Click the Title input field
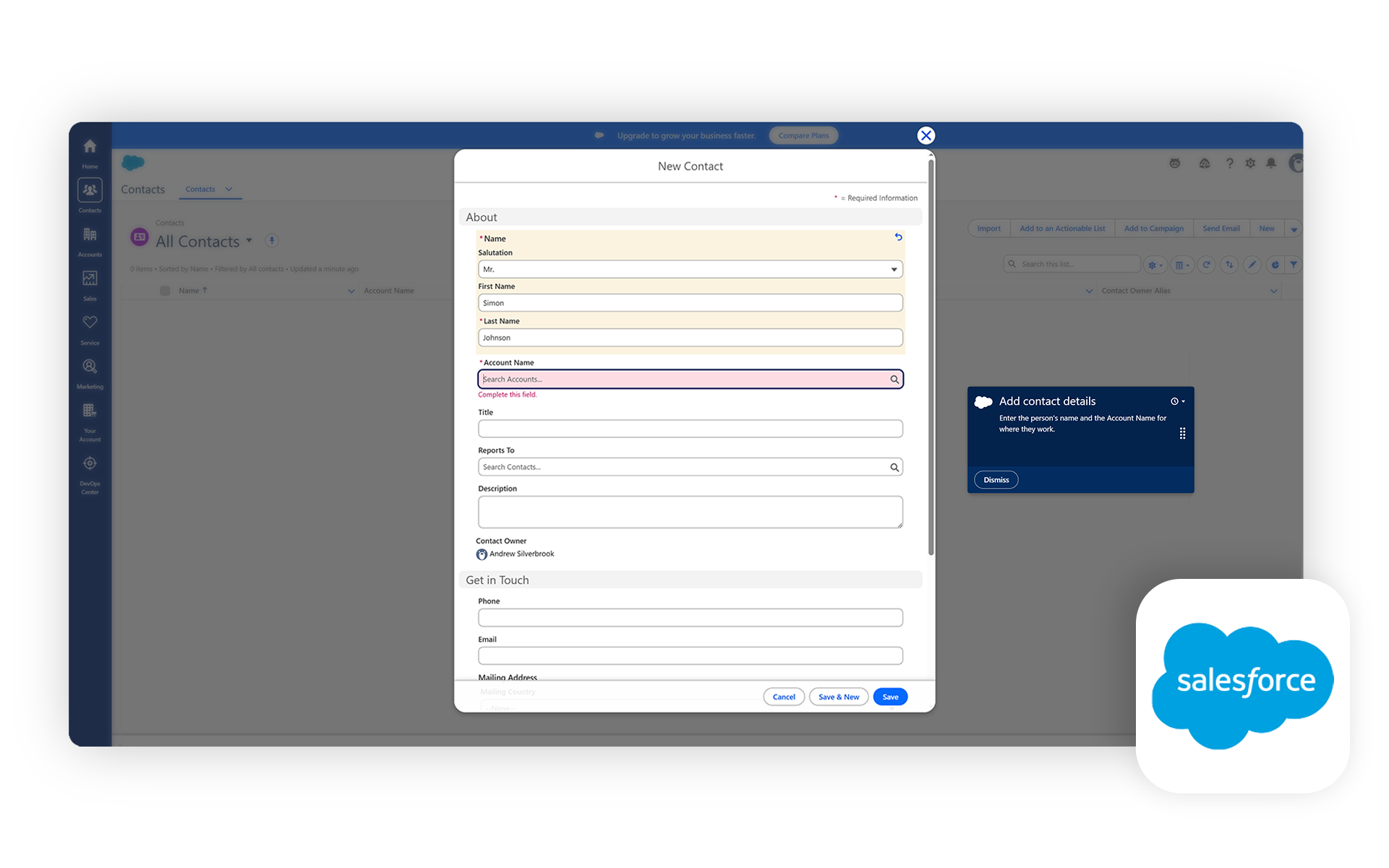The width and height of the screenshot is (1389, 868). click(x=690, y=429)
